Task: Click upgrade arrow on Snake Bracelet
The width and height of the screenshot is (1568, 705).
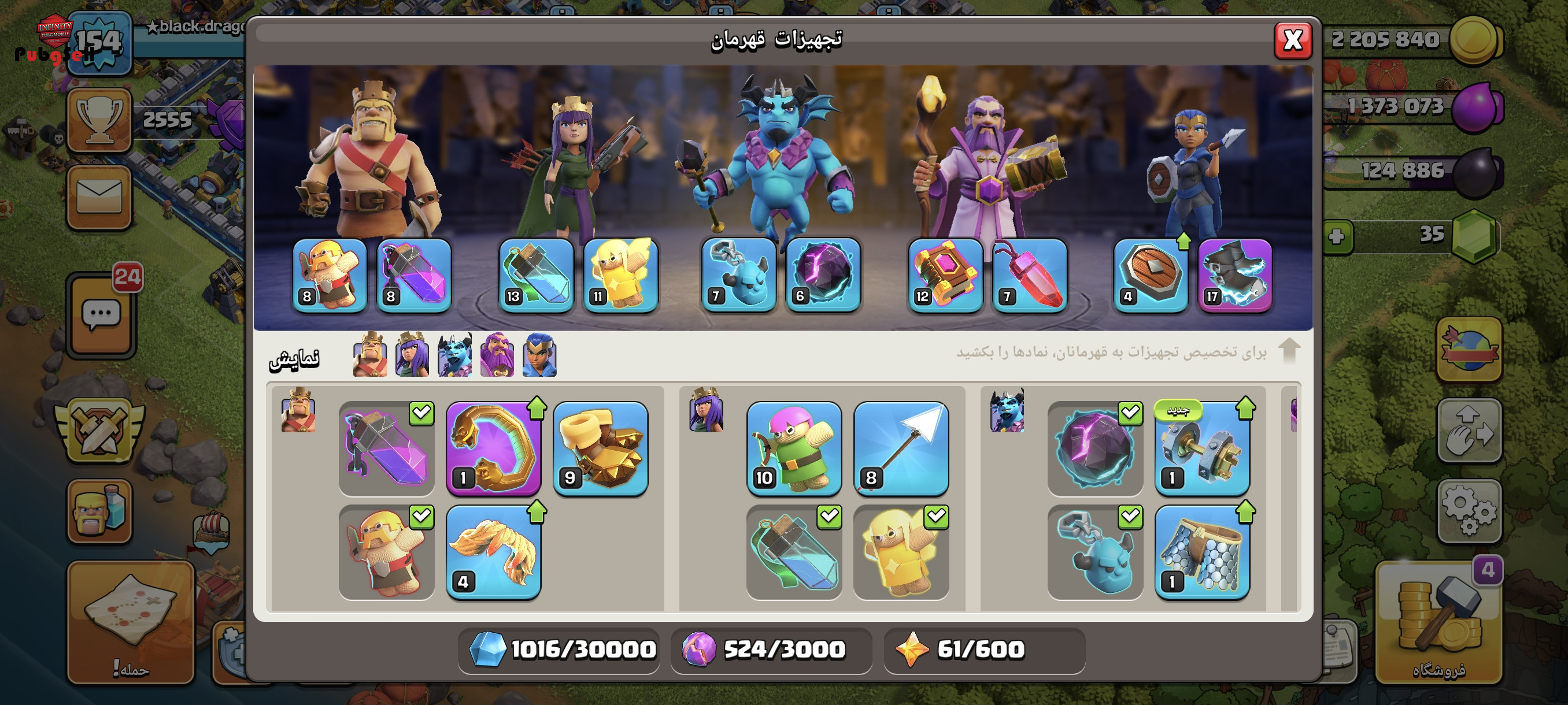Action: [x=537, y=408]
